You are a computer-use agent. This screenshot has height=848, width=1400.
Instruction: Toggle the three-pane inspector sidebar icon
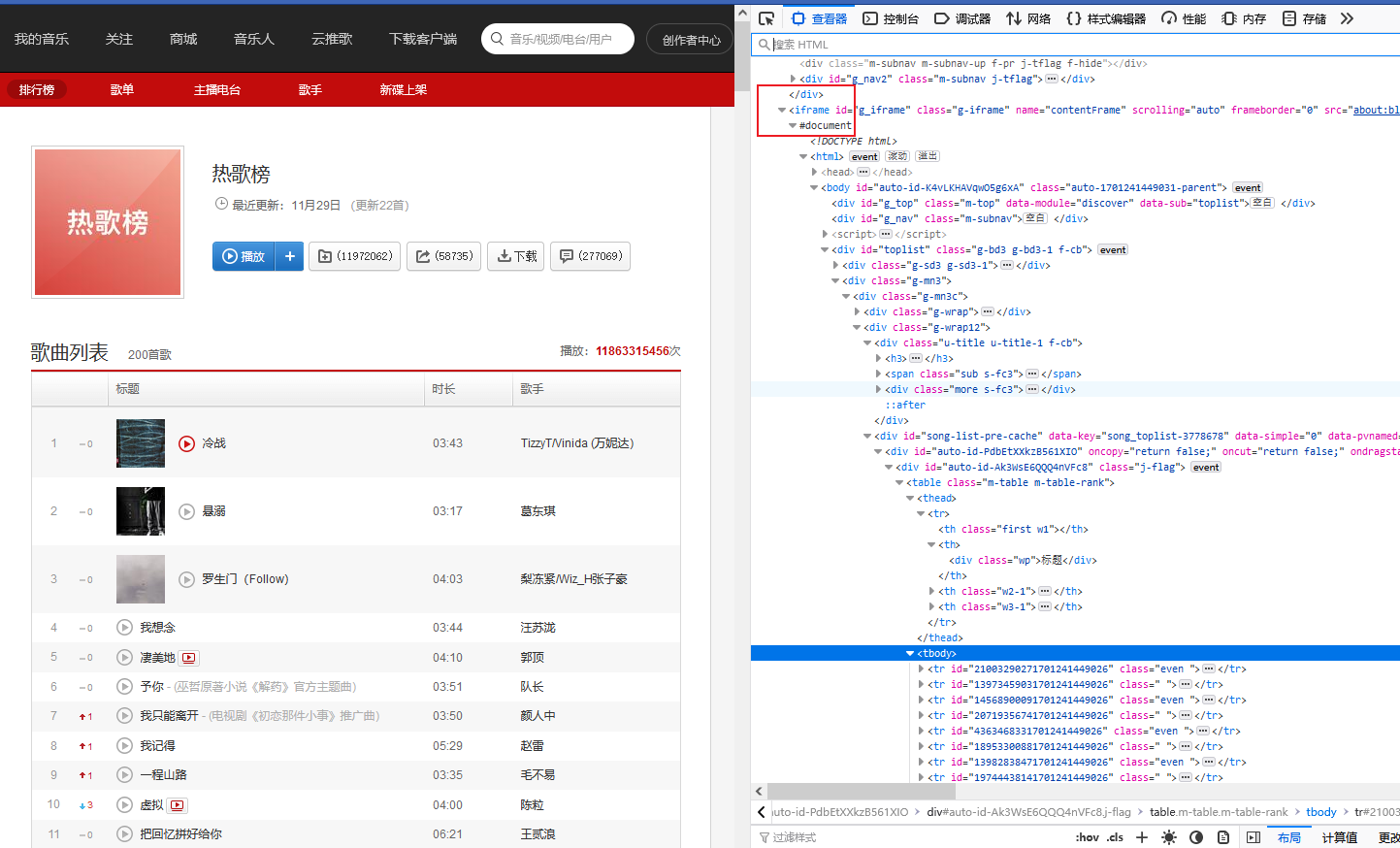pos(1253,837)
